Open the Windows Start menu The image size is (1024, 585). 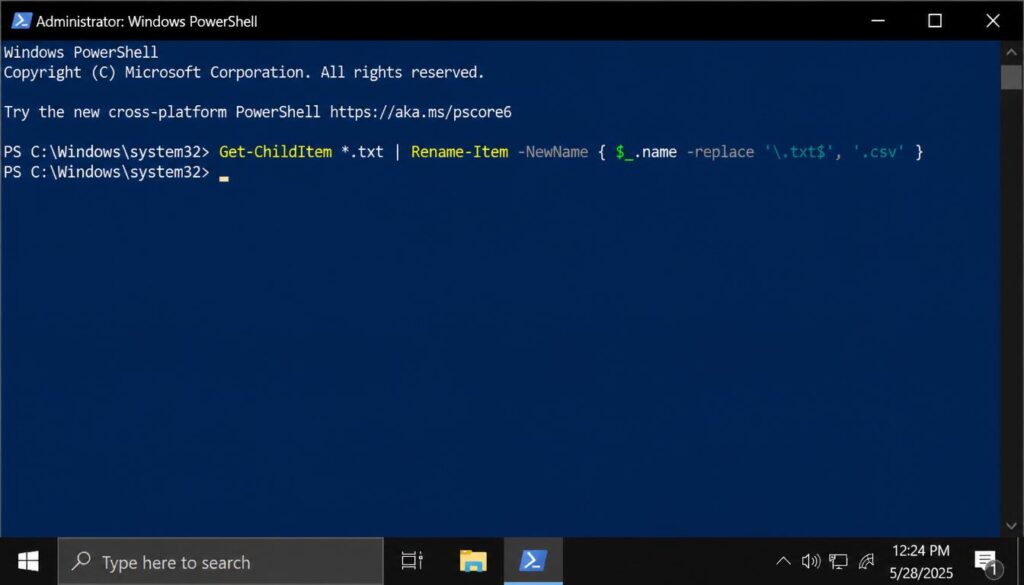coord(28,561)
